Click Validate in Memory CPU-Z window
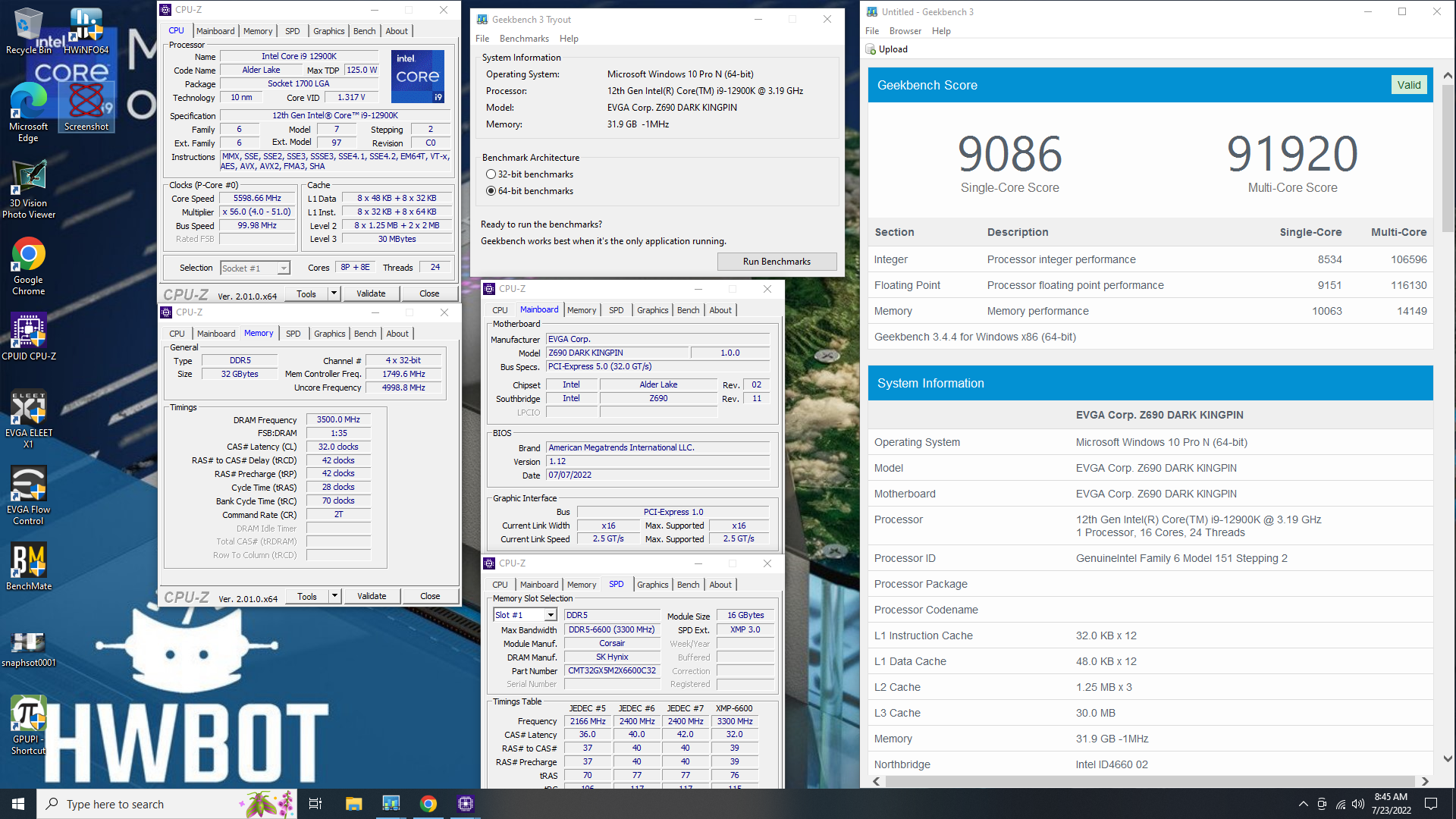The width and height of the screenshot is (1456, 819). tap(372, 596)
